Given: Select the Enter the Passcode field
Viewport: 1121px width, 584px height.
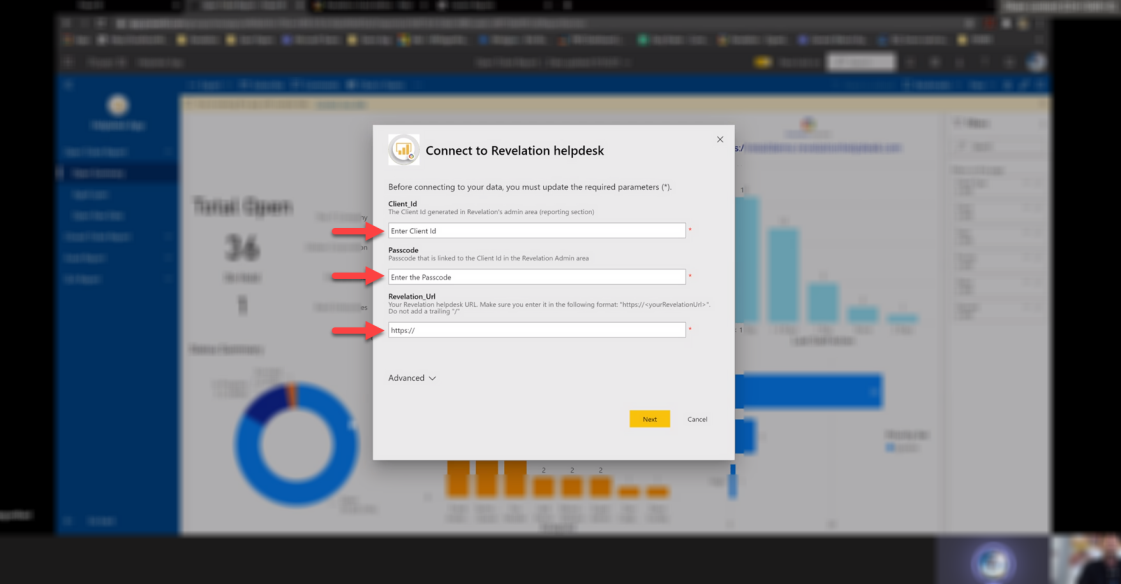Looking at the screenshot, I should pos(537,277).
